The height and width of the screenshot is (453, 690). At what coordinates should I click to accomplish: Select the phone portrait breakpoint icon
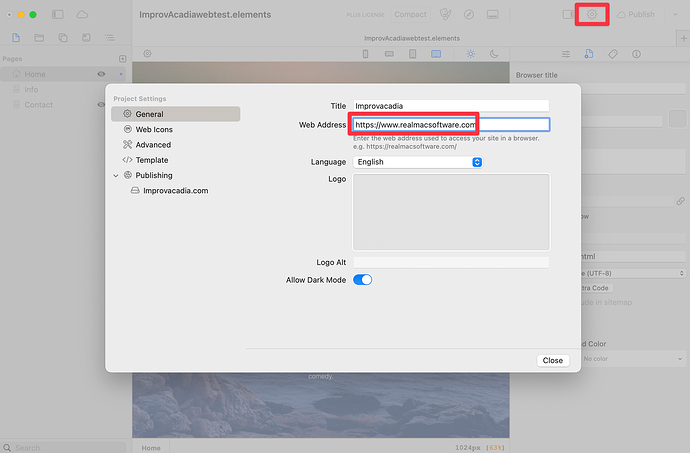click(x=365, y=54)
